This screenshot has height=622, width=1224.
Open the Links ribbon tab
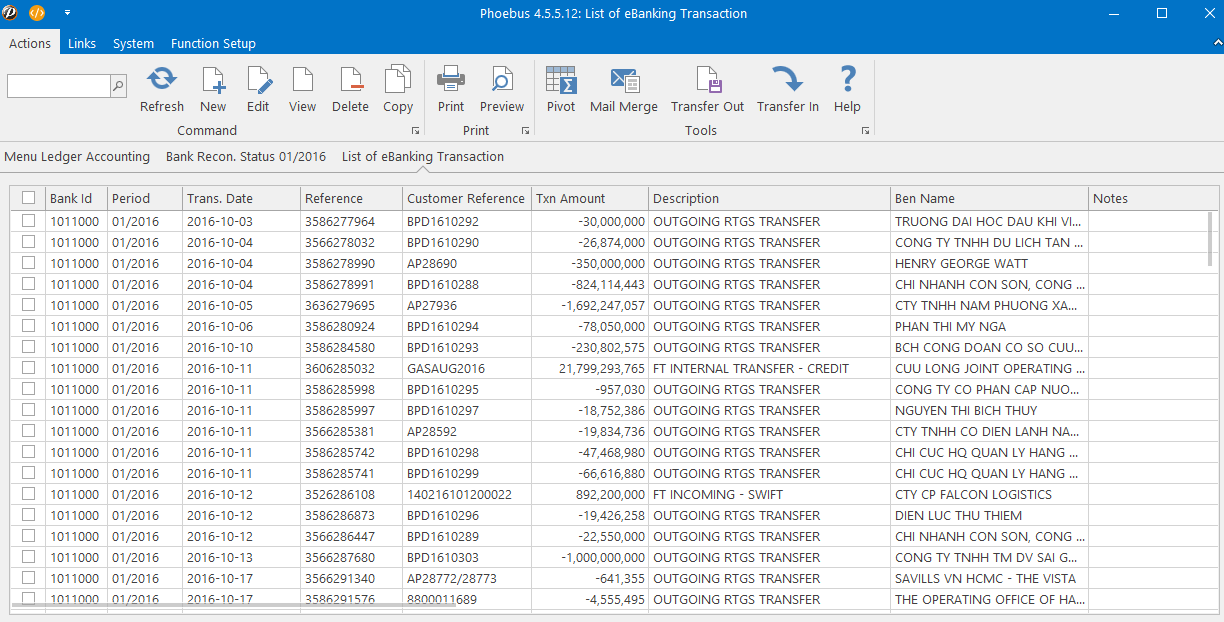pyautogui.click(x=82, y=43)
